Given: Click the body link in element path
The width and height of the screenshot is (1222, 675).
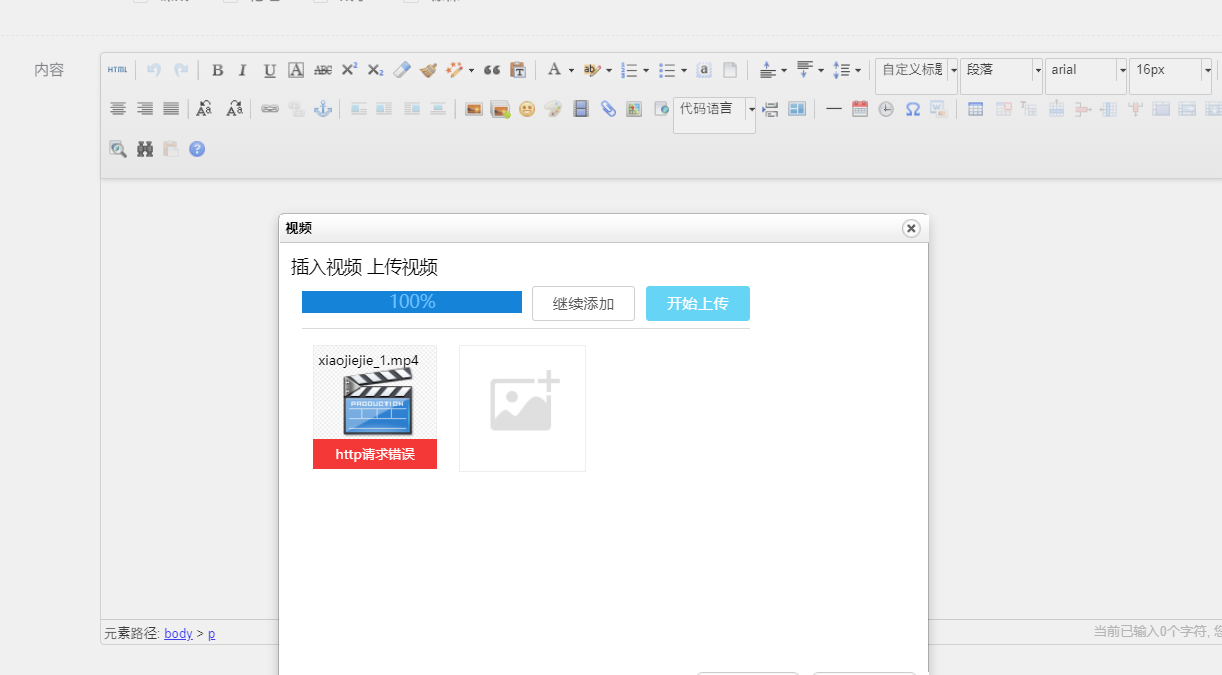Looking at the screenshot, I should 178,633.
